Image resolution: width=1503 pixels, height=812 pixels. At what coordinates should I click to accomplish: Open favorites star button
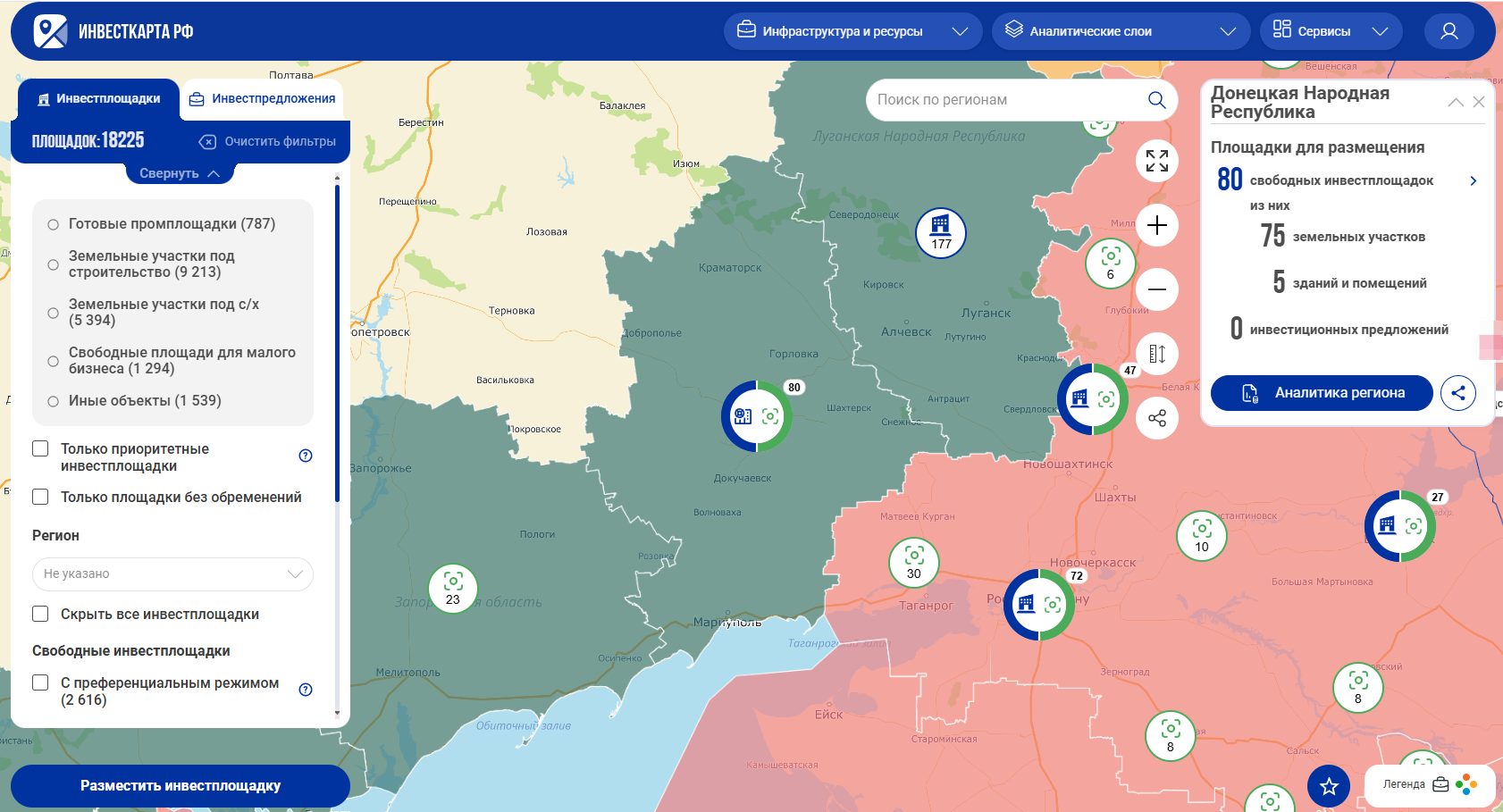pyautogui.click(x=1329, y=786)
